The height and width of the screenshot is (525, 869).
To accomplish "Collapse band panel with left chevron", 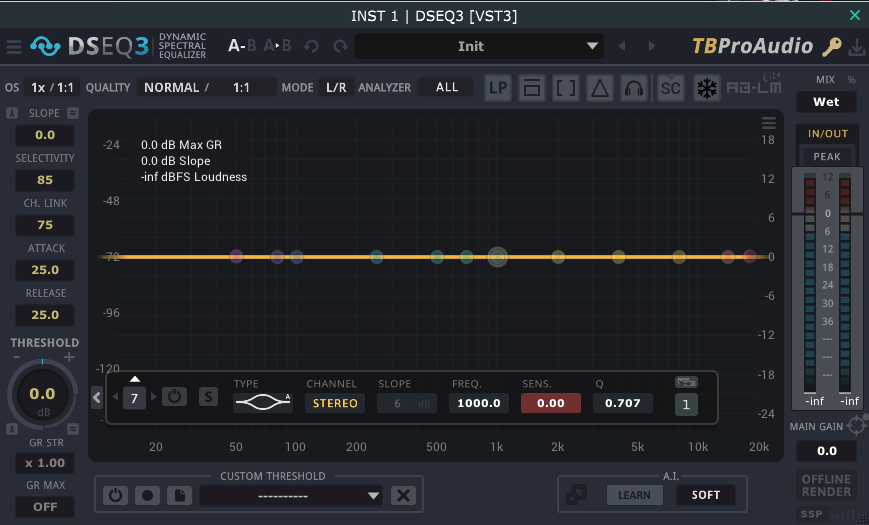I will click(97, 397).
